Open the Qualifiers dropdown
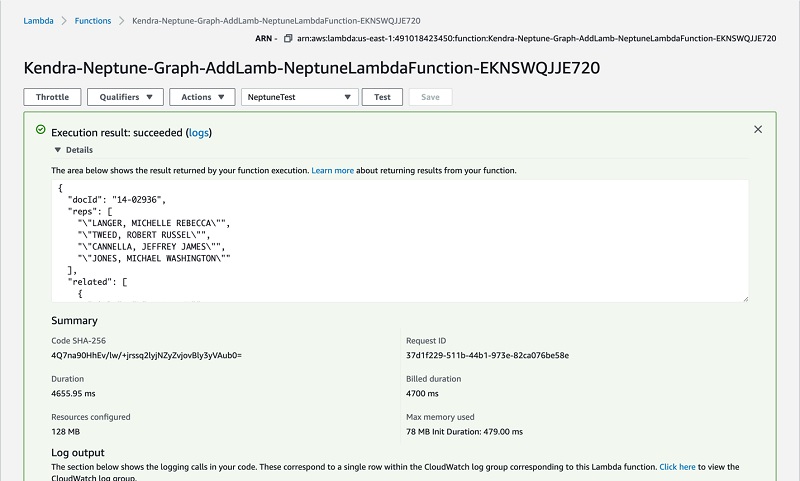This screenshot has height=481, width=800. (126, 97)
